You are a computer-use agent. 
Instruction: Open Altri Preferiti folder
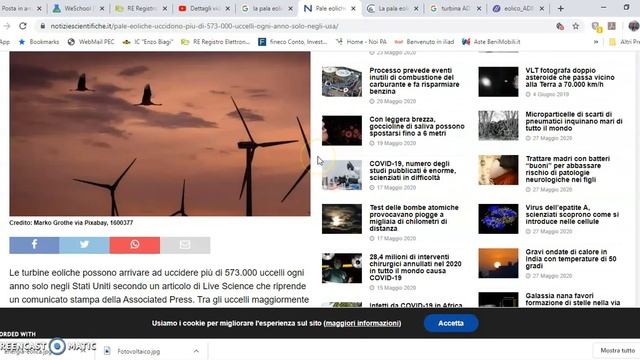click(x=624, y=42)
